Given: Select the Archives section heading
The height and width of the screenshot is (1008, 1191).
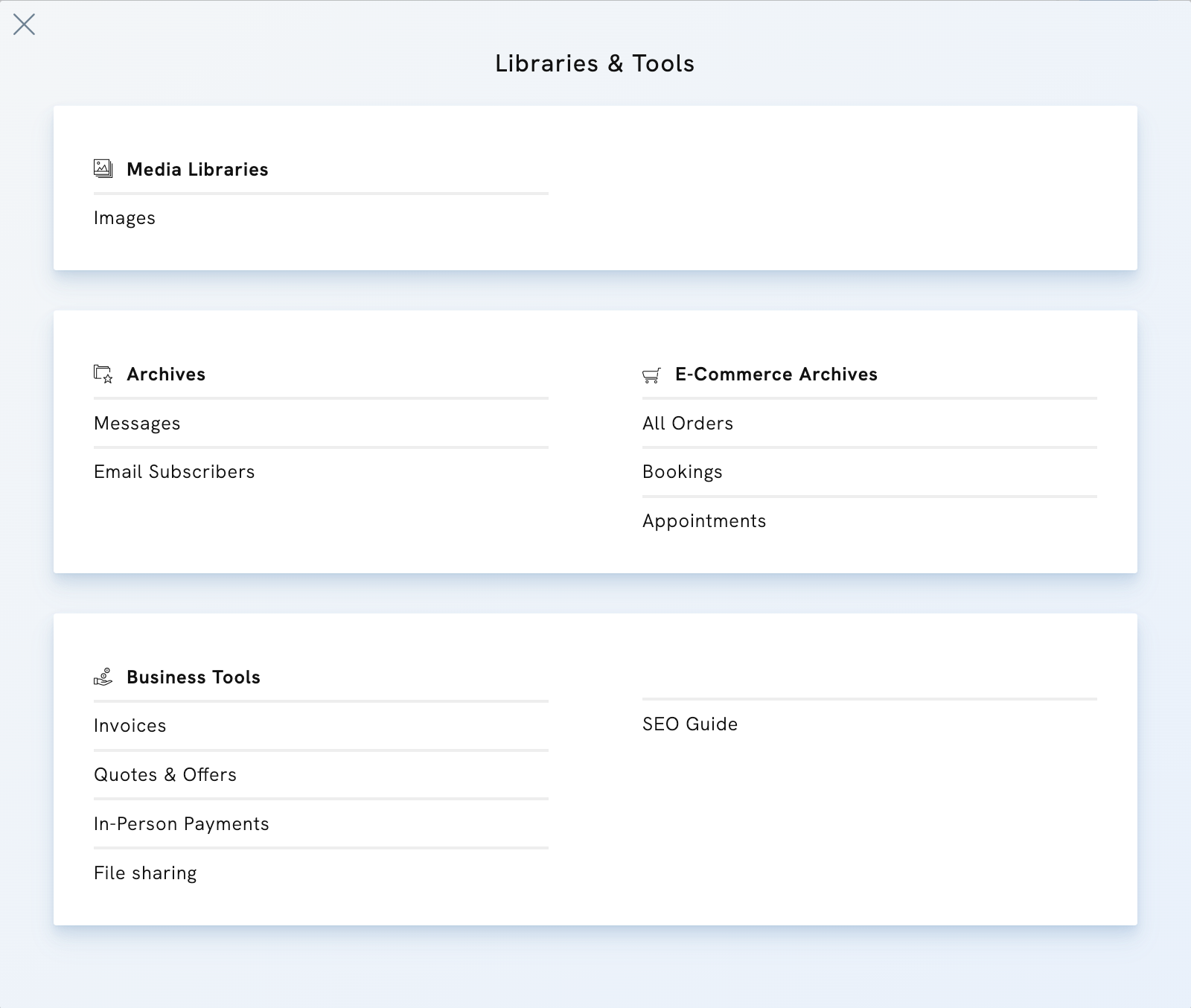Looking at the screenshot, I should 166,374.
